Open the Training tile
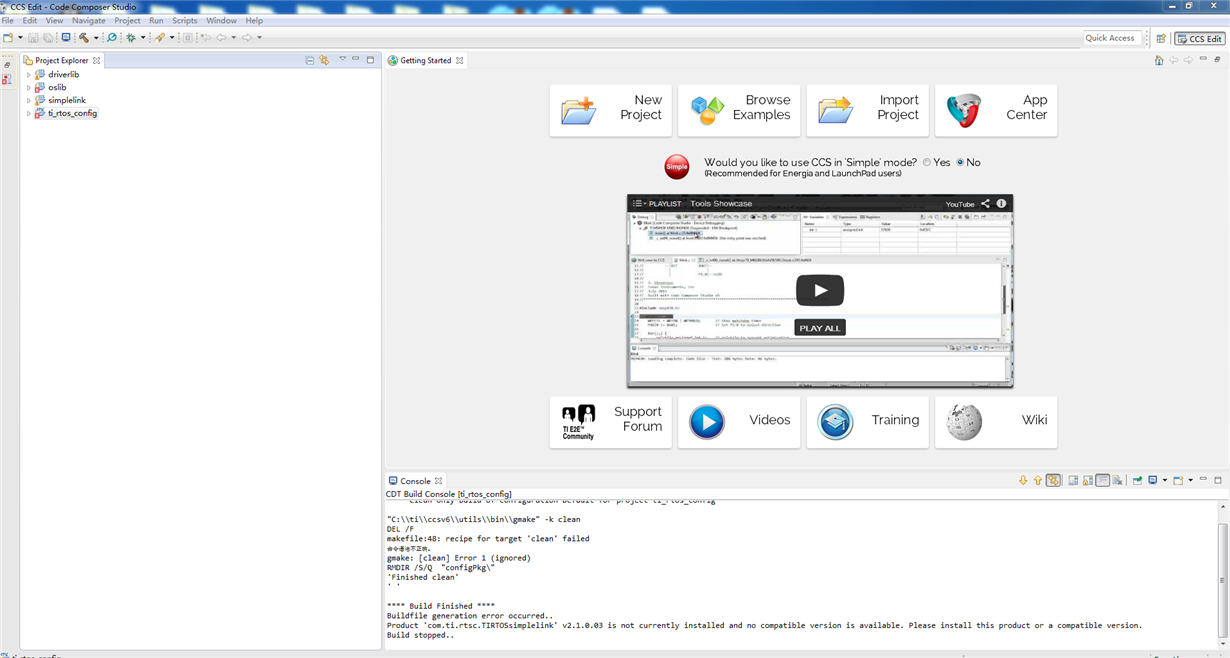 868,422
